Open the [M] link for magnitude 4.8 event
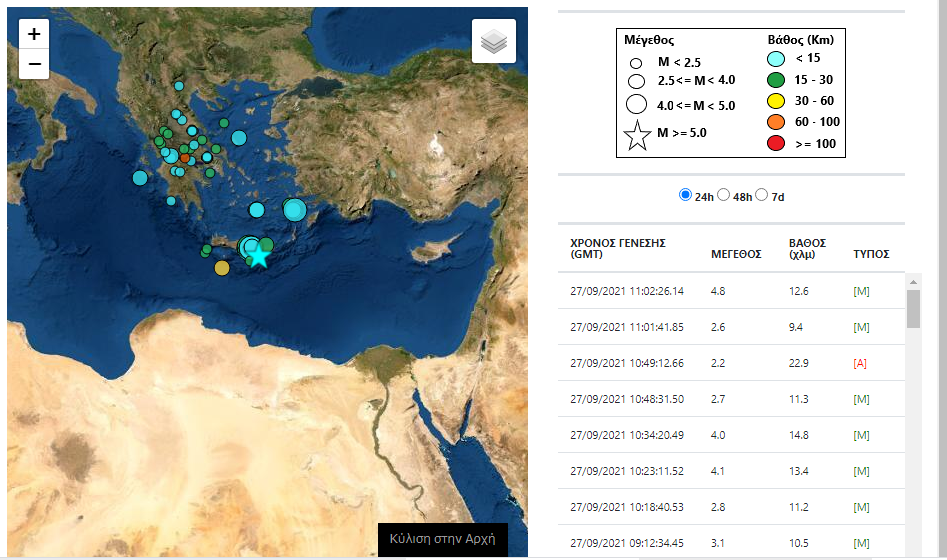Viewport: 947px width, 560px height. (x=860, y=291)
